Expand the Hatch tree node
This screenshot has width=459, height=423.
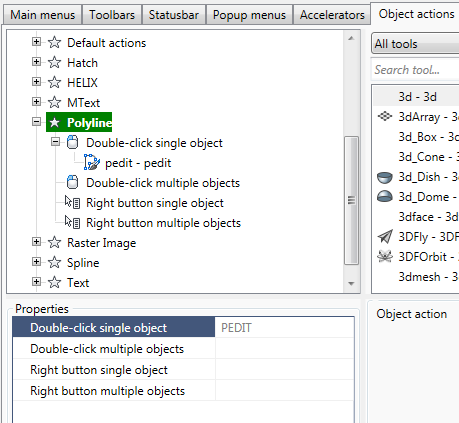(36, 62)
